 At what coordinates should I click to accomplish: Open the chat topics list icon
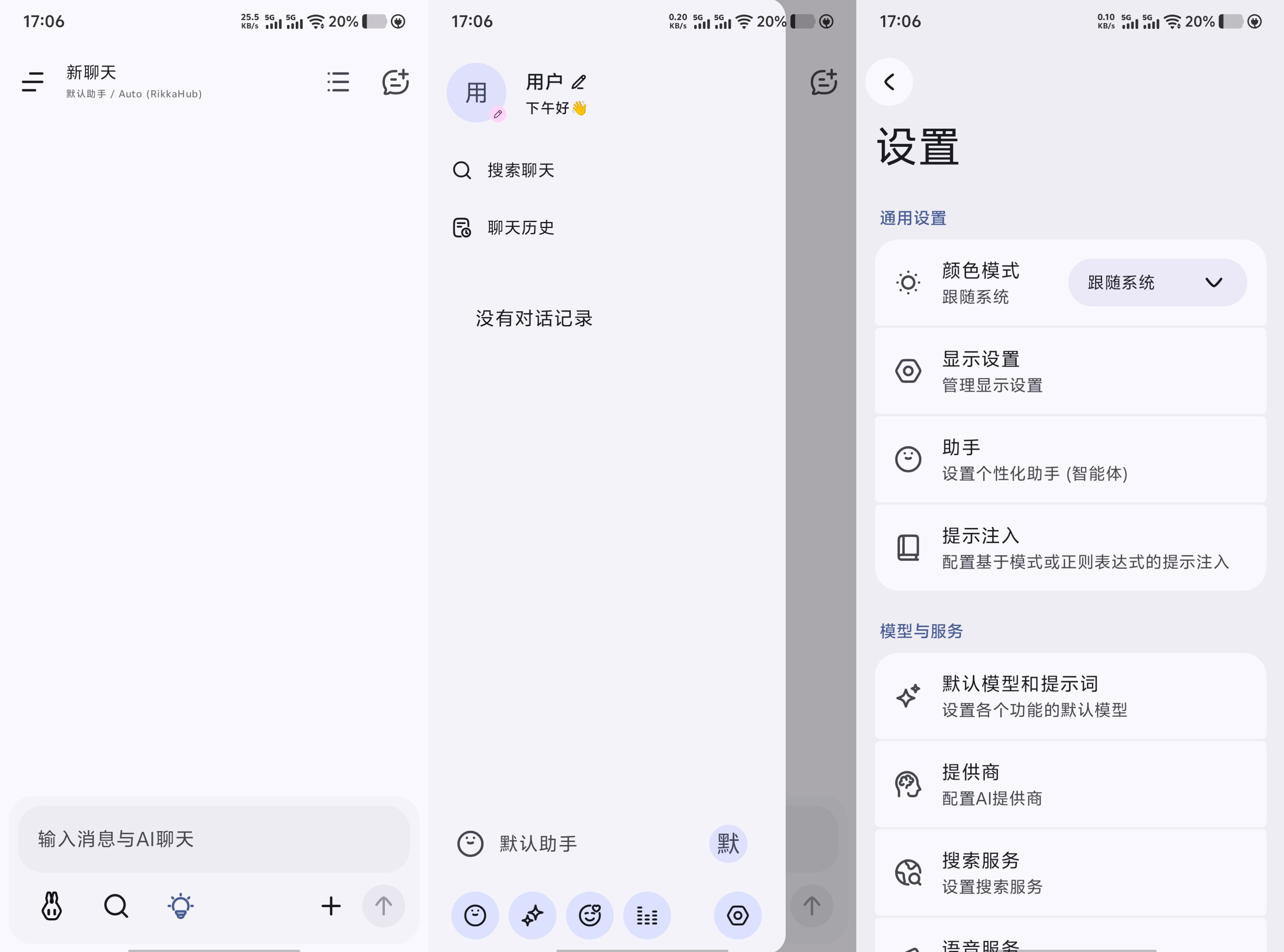click(338, 82)
